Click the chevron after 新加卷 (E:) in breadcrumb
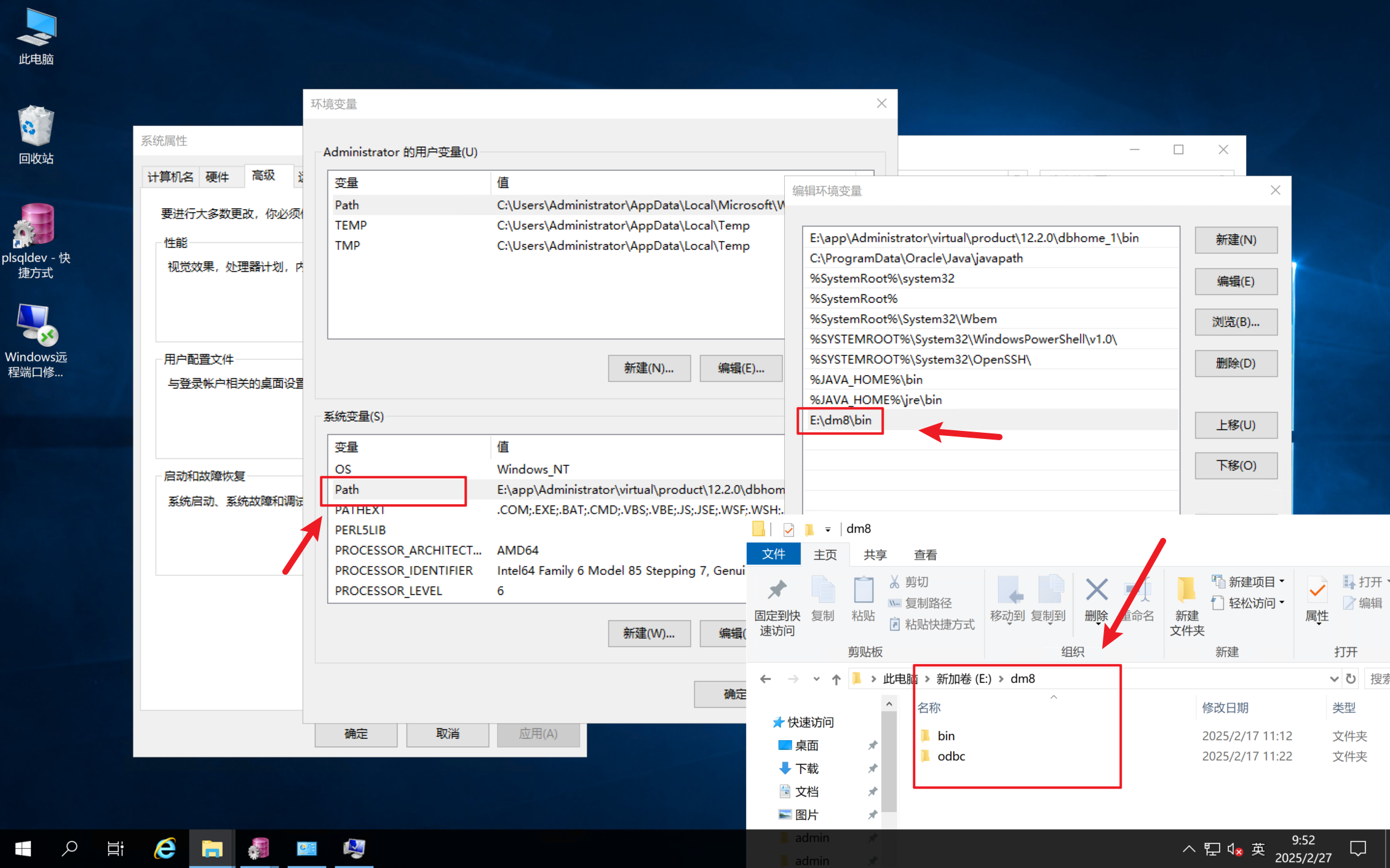Viewport: 1390px width, 868px height. click(1001, 679)
